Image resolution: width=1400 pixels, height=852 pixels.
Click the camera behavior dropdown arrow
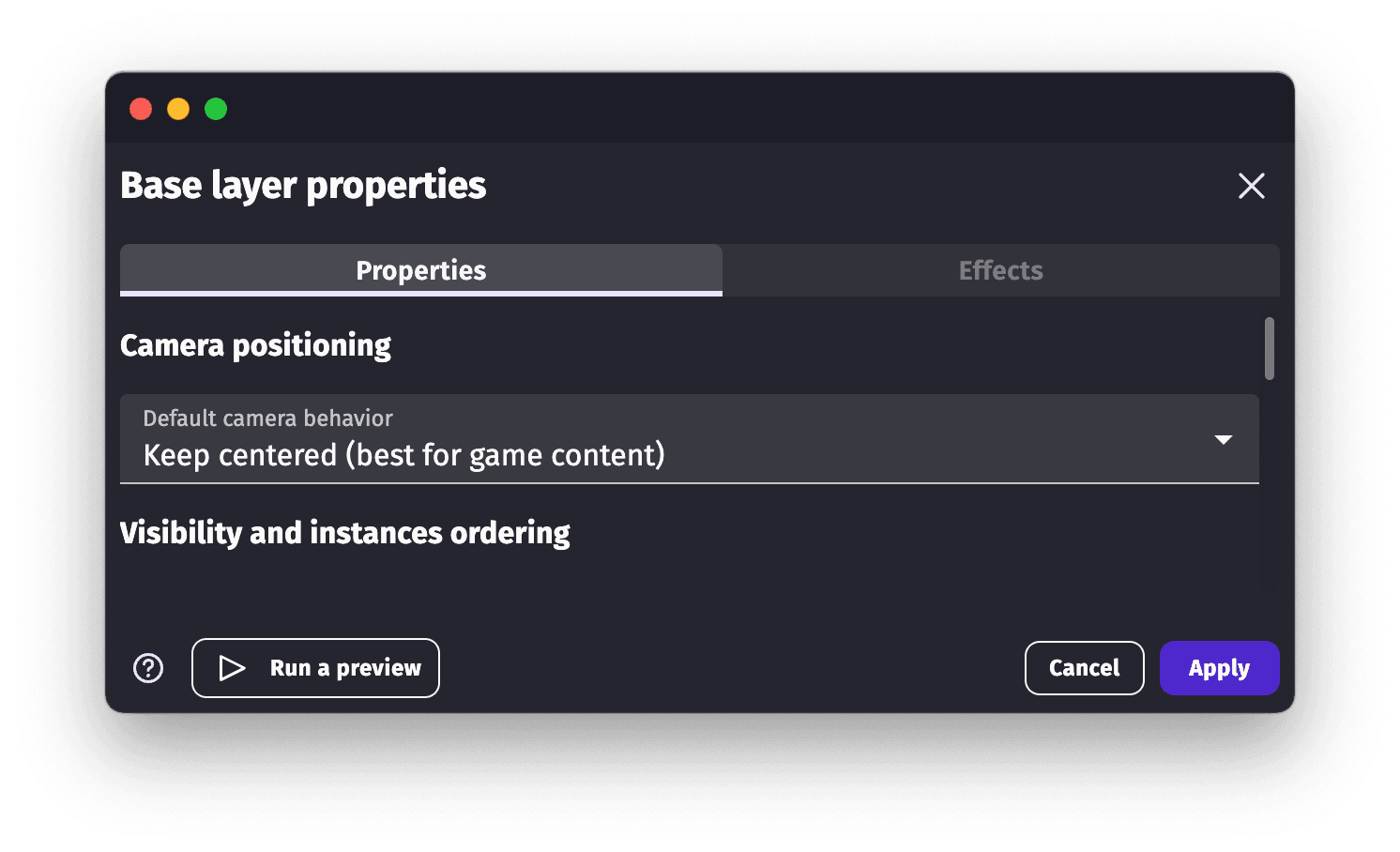pyautogui.click(x=1223, y=439)
